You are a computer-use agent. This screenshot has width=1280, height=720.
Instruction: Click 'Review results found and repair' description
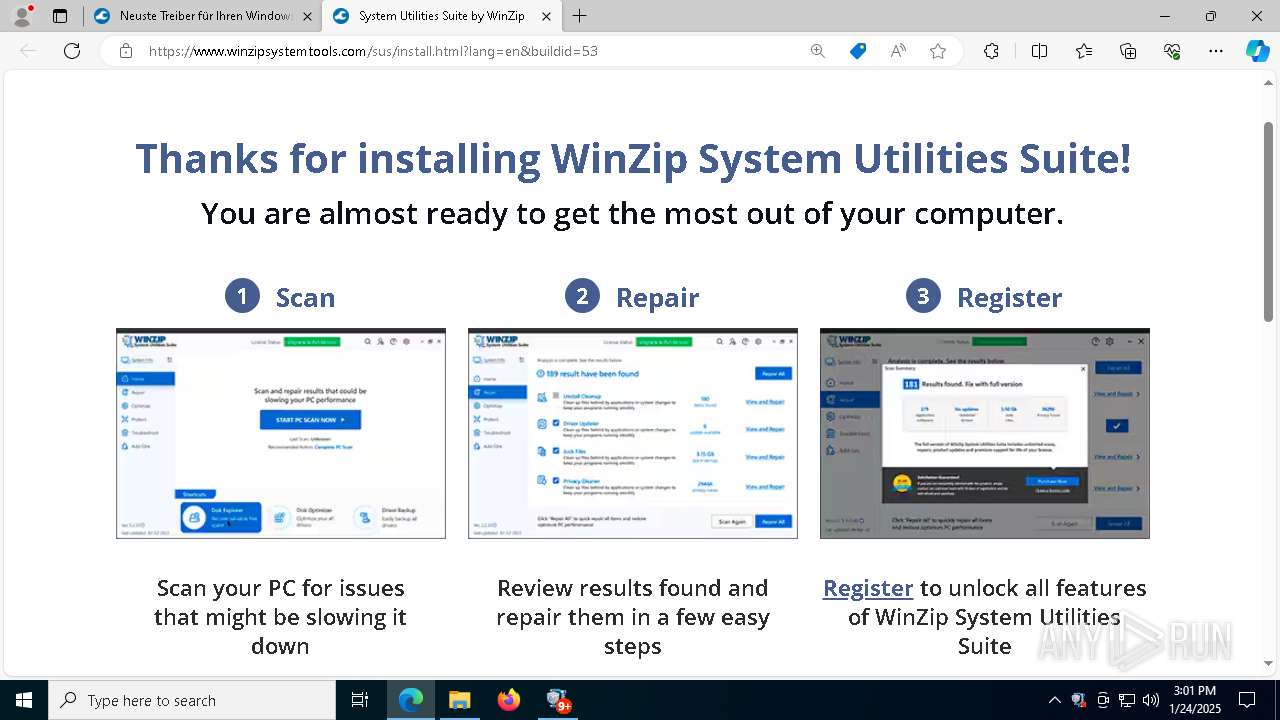633,617
